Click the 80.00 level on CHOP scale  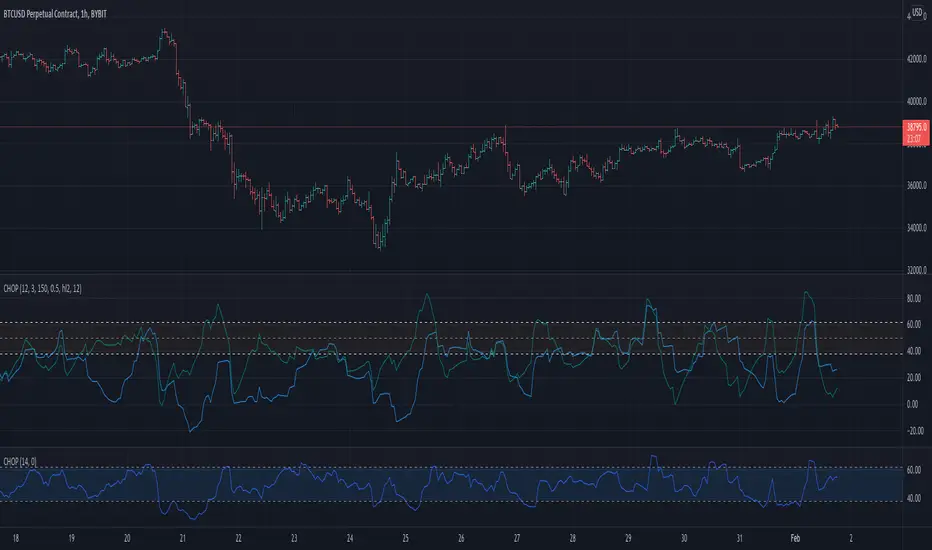[914, 298]
